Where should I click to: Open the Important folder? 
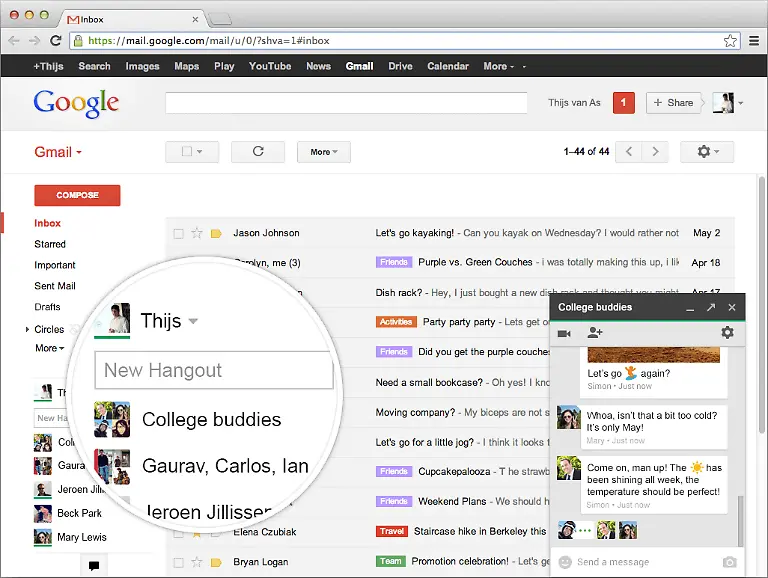coord(55,265)
